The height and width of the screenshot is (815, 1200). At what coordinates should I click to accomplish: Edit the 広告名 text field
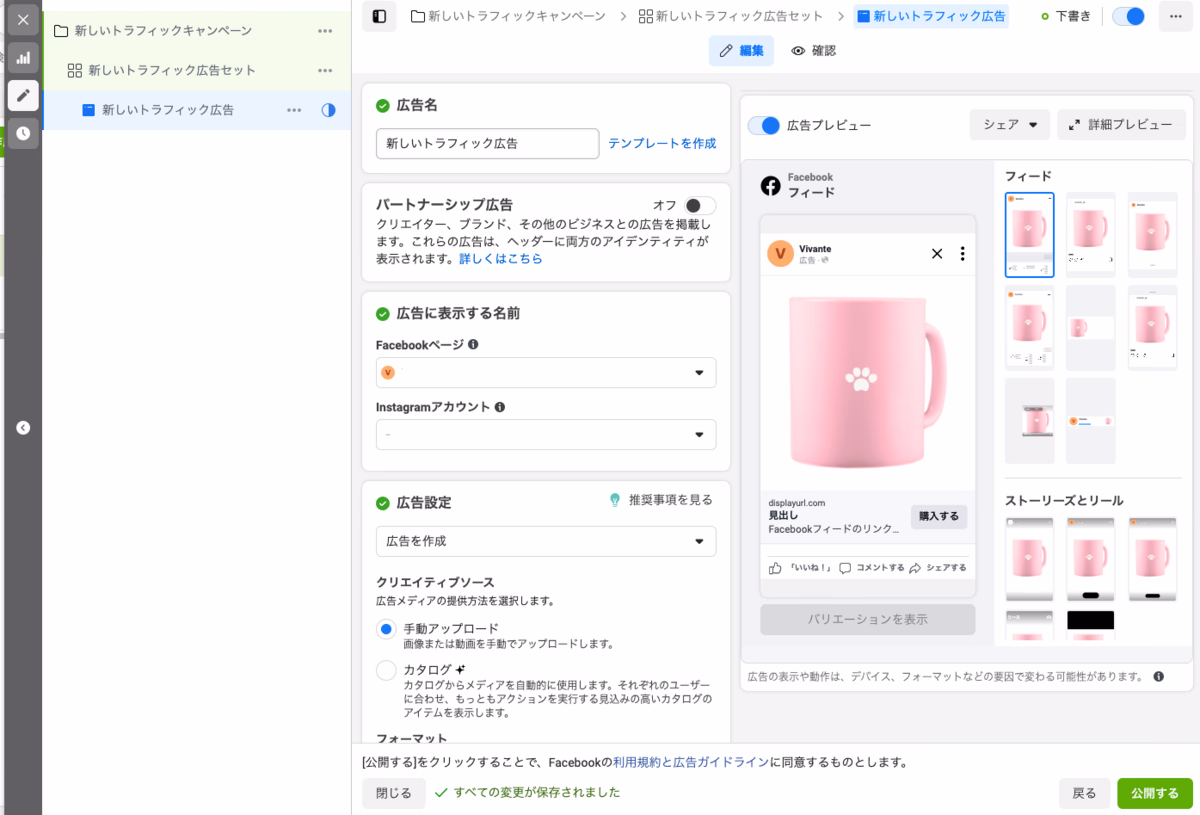[x=488, y=143]
